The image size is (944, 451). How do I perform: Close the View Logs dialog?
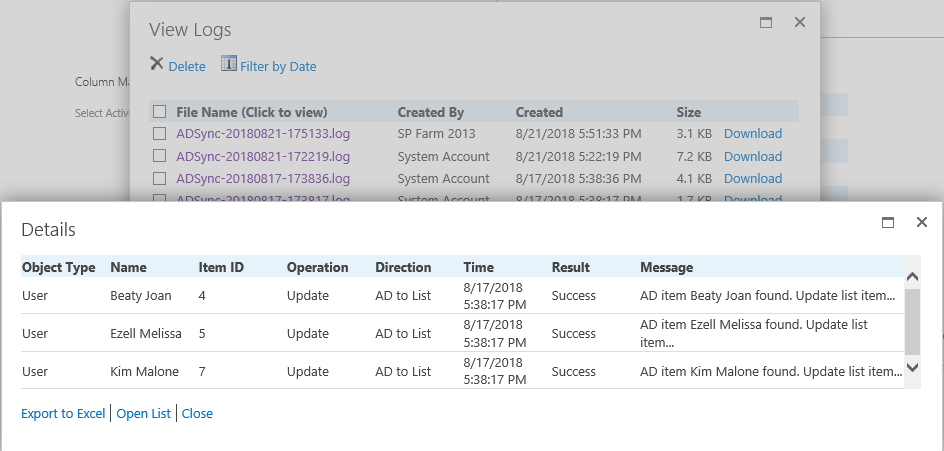pos(800,22)
